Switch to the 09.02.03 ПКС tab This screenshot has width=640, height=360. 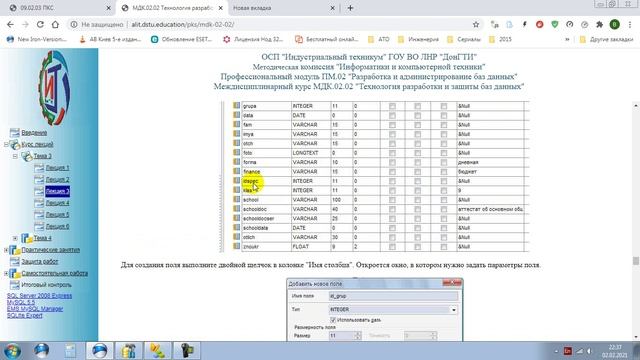[x=58, y=8]
